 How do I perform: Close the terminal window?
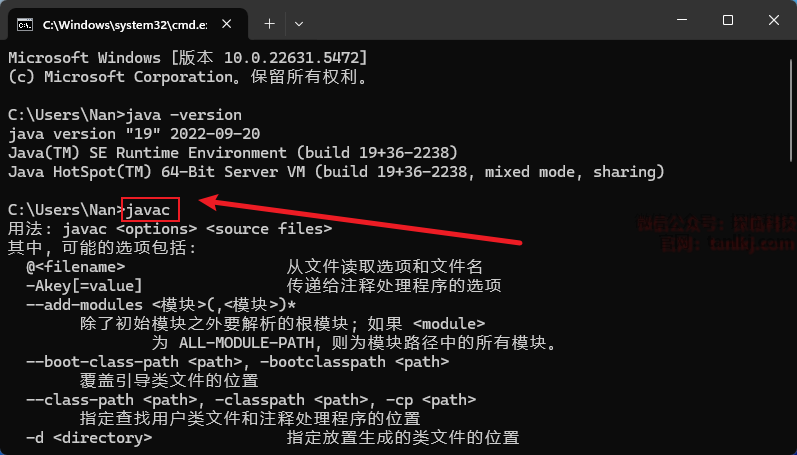773,20
